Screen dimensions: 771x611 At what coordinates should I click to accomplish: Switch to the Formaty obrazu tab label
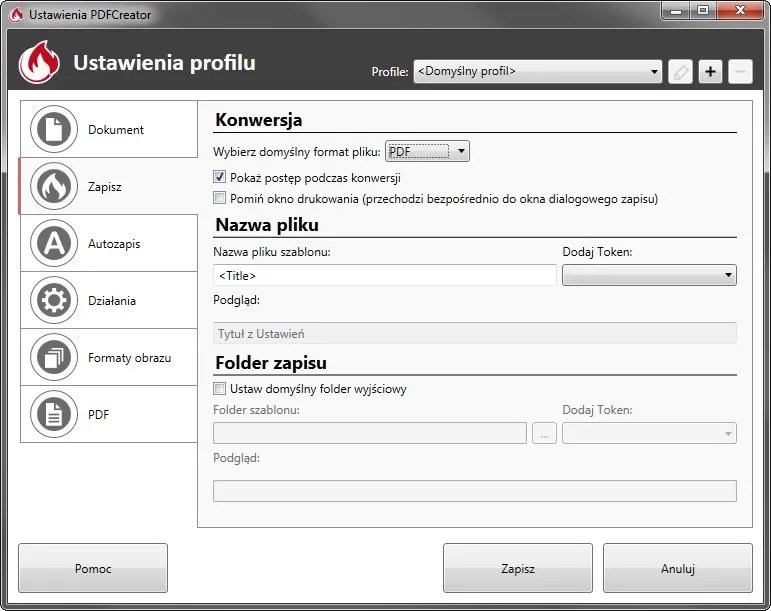(129, 357)
